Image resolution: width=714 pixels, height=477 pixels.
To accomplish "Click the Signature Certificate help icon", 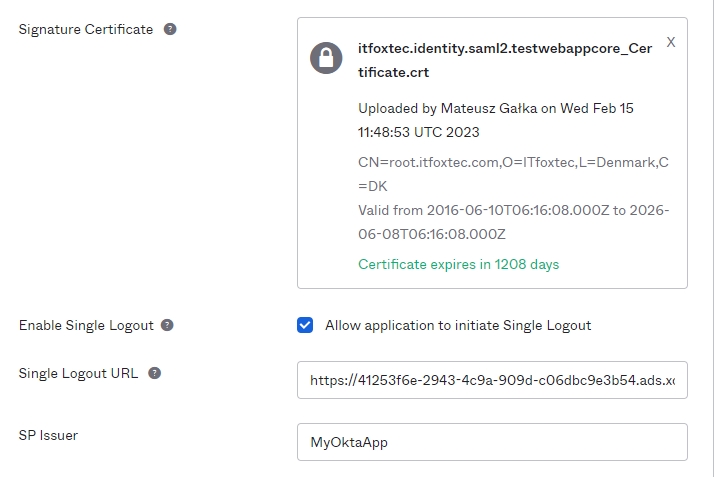I will [x=170, y=30].
